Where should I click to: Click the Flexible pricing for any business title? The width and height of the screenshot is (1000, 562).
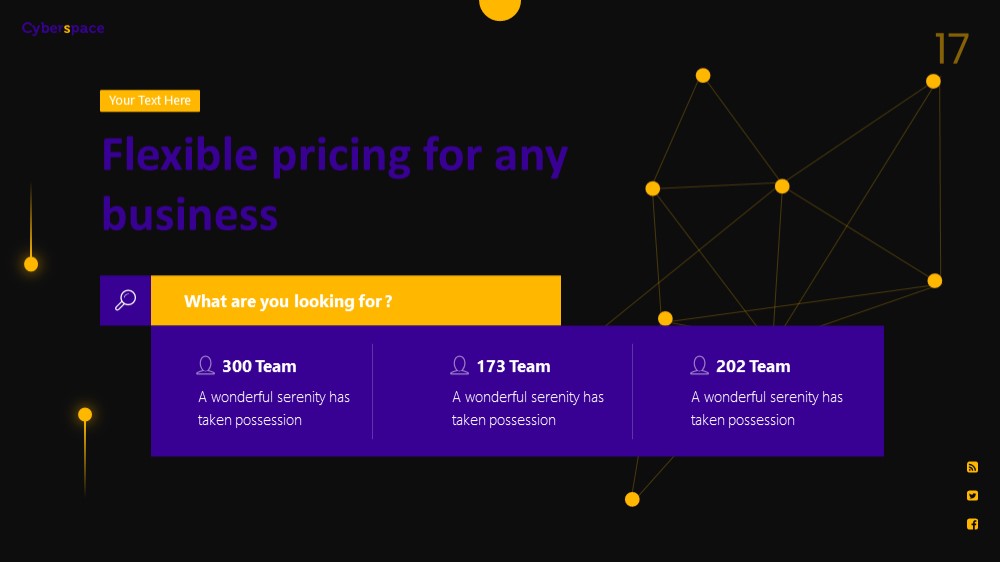click(335, 184)
